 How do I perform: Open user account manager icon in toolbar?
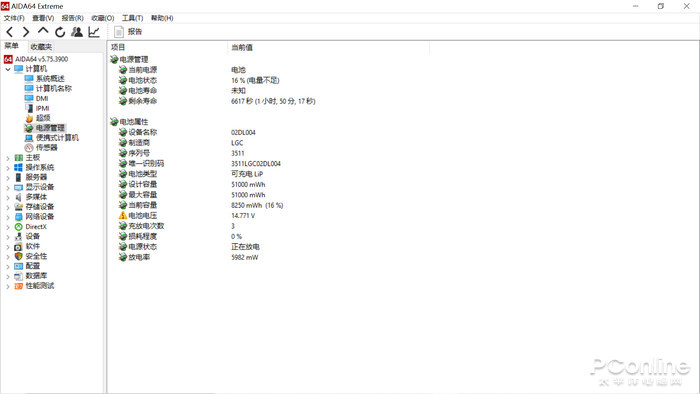(77, 32)
